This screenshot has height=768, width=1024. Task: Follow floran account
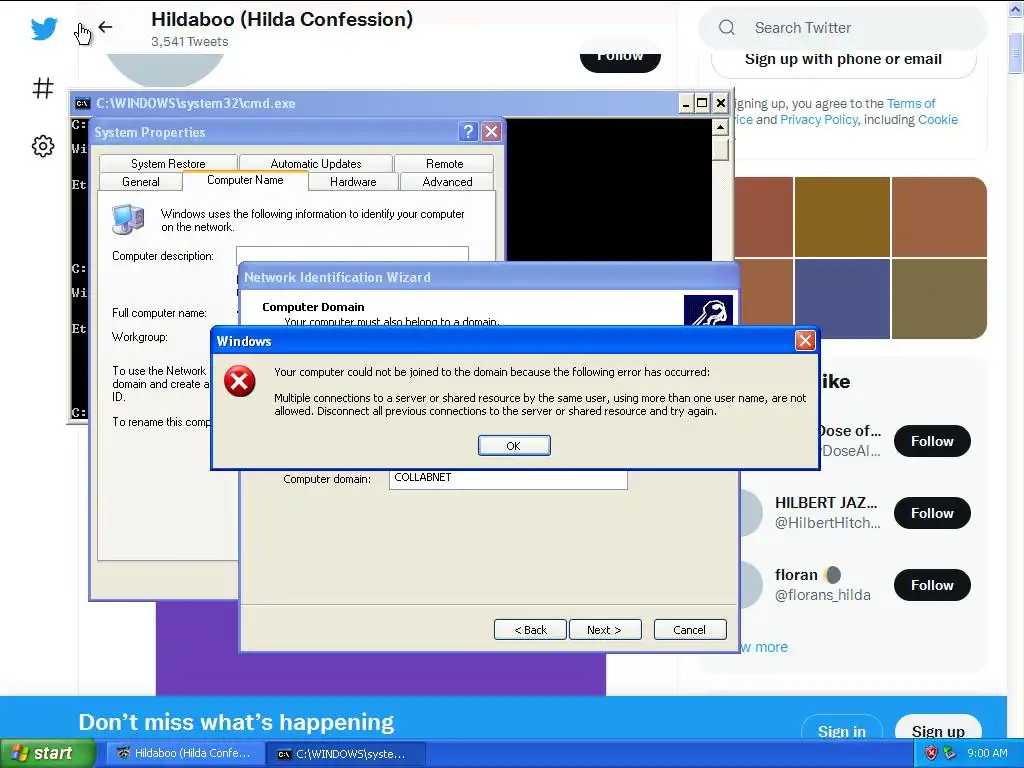coord(932,584)
